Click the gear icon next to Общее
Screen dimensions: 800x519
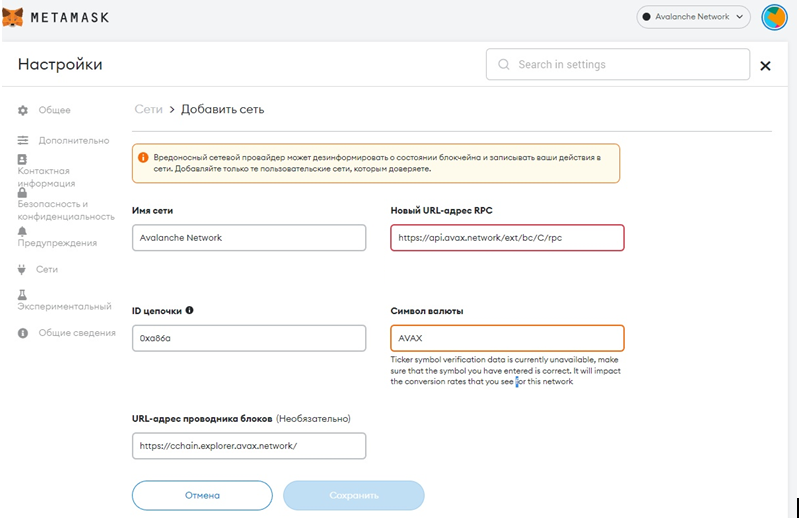point(23,110)
